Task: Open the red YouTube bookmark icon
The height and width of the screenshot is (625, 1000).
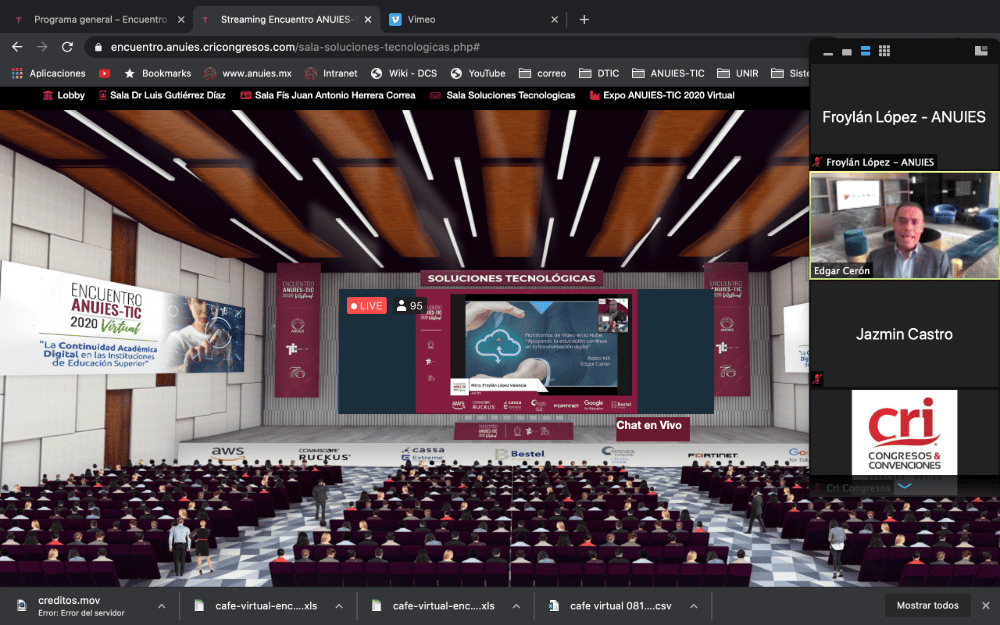Action: tap(105, 73)
